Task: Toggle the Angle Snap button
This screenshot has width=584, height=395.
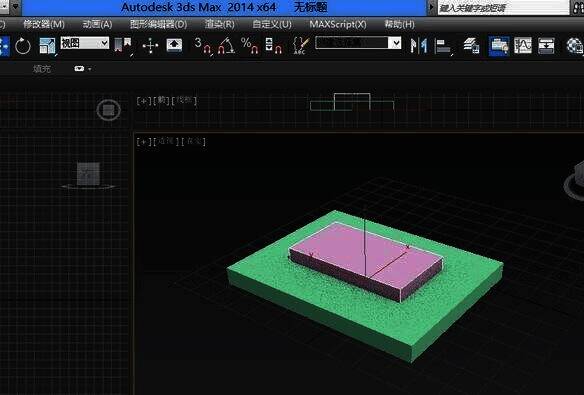Action: coord(226,46)
